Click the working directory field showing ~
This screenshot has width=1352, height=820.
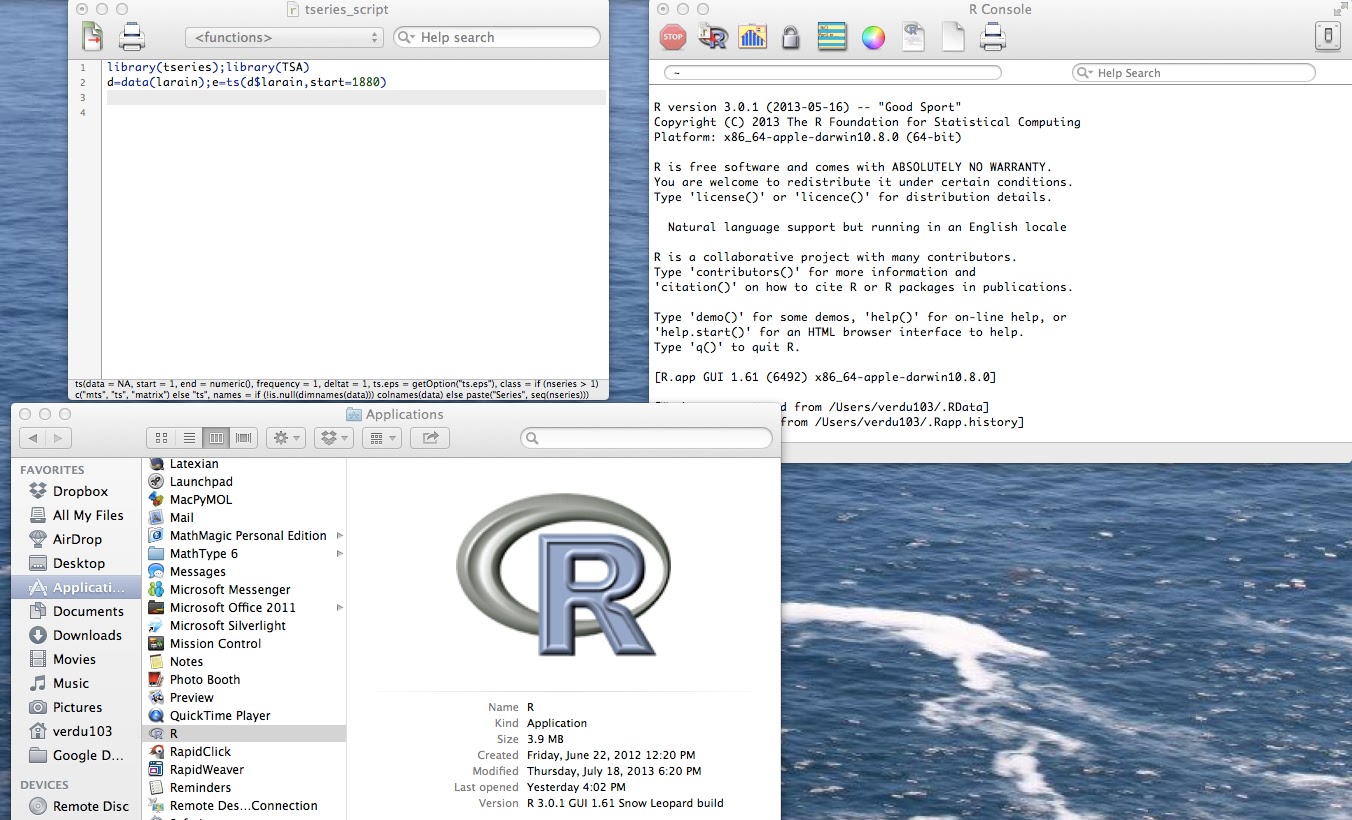click(832, 73)
